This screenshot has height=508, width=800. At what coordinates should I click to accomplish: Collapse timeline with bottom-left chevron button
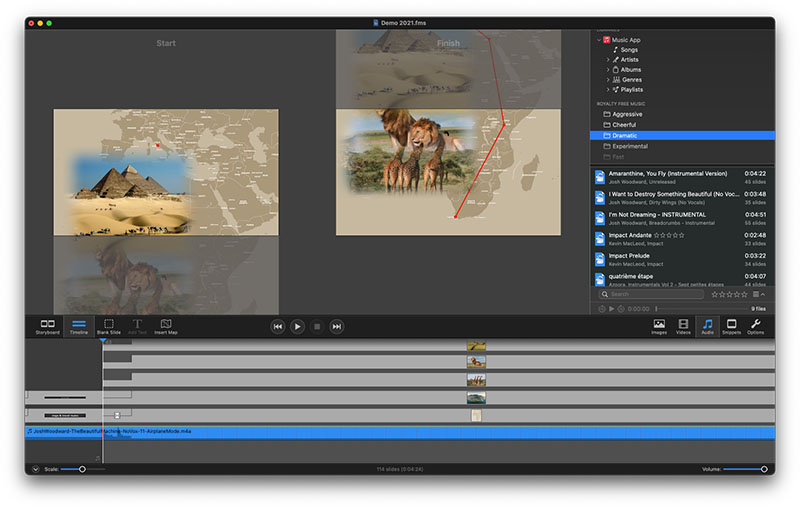coord(35,469)
